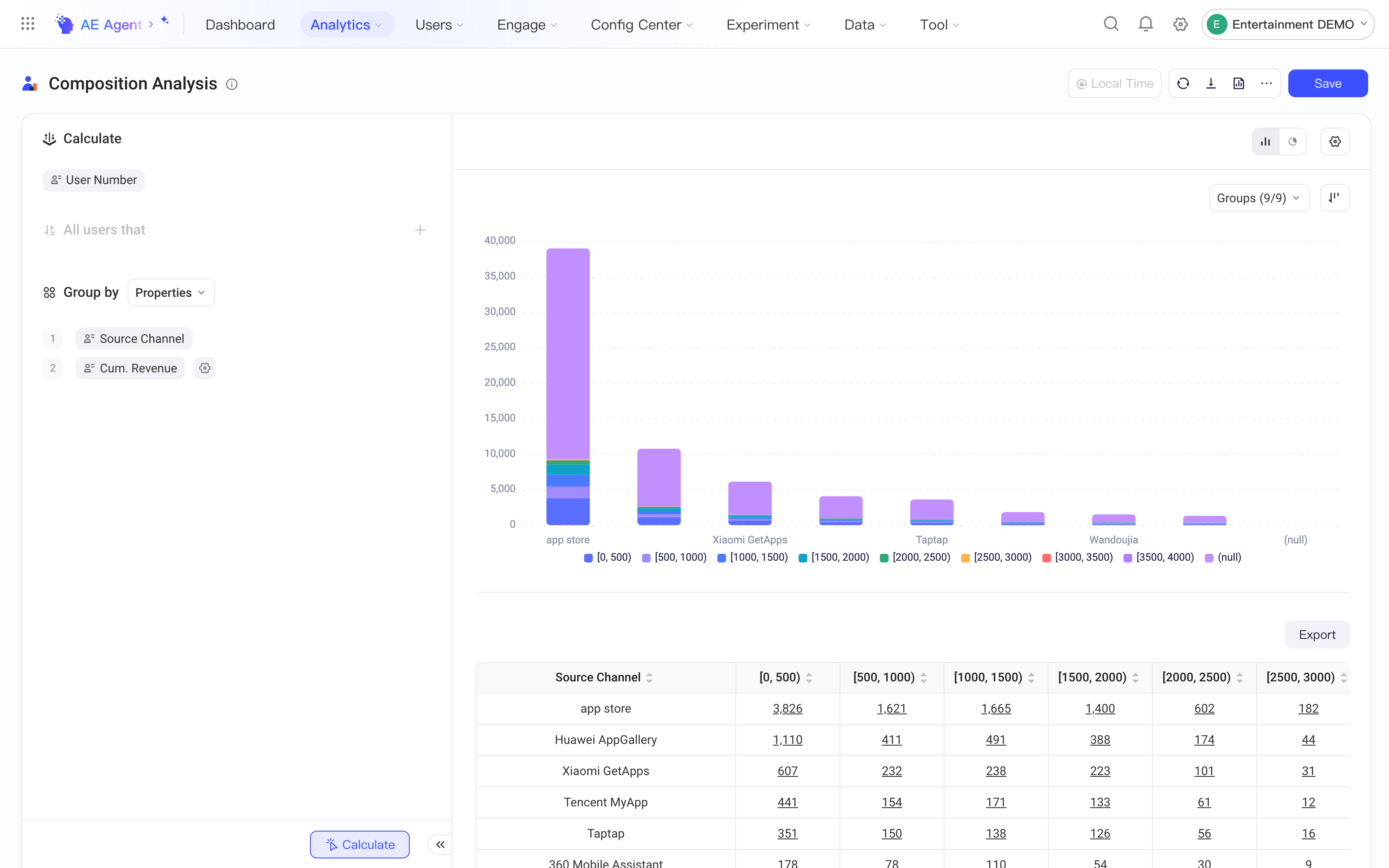Click the sort order icon beside Groups
This screenshot has height=868, width=1389.
click(x=1335, y=197)
